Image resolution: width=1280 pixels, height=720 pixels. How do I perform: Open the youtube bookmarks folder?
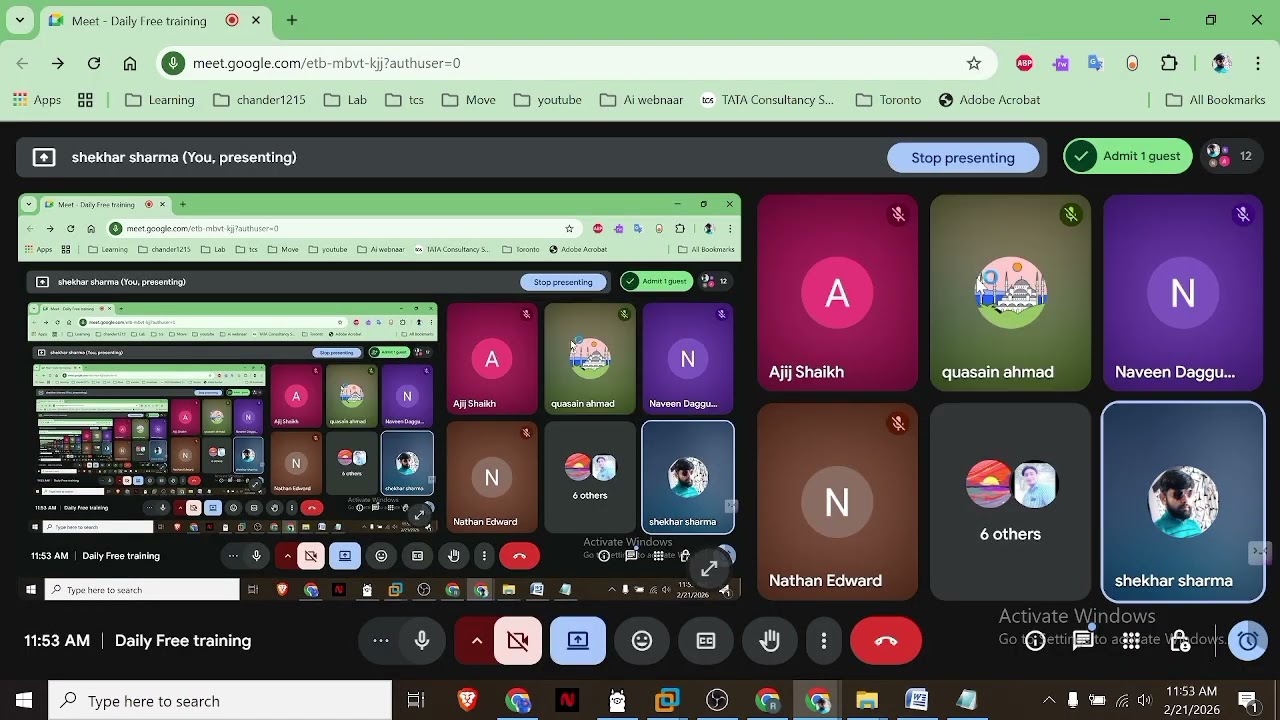(548, 100)
